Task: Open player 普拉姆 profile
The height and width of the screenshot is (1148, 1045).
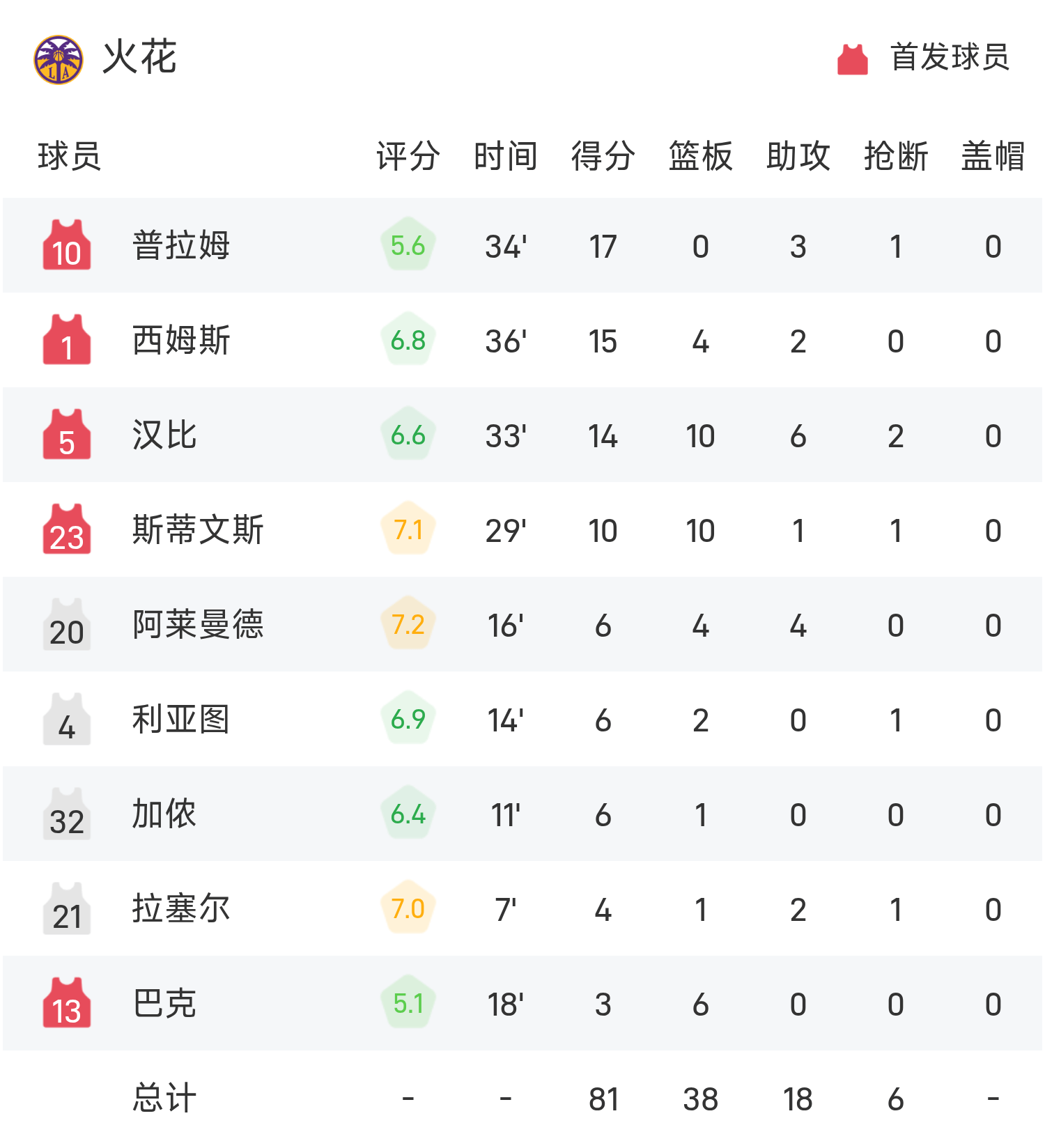Action: (181, 245)
